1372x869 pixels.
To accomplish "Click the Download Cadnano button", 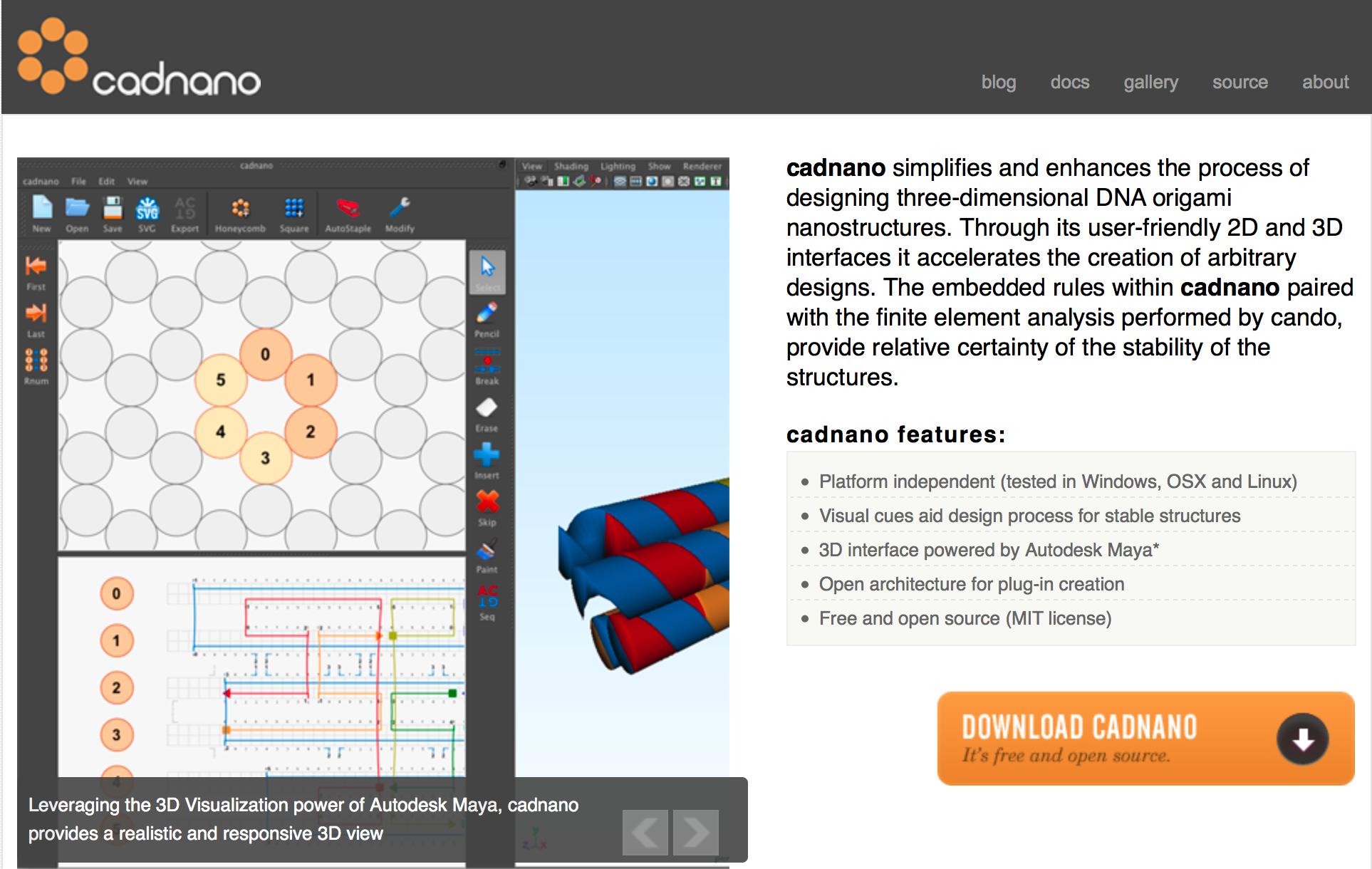I will [1145, 739].
